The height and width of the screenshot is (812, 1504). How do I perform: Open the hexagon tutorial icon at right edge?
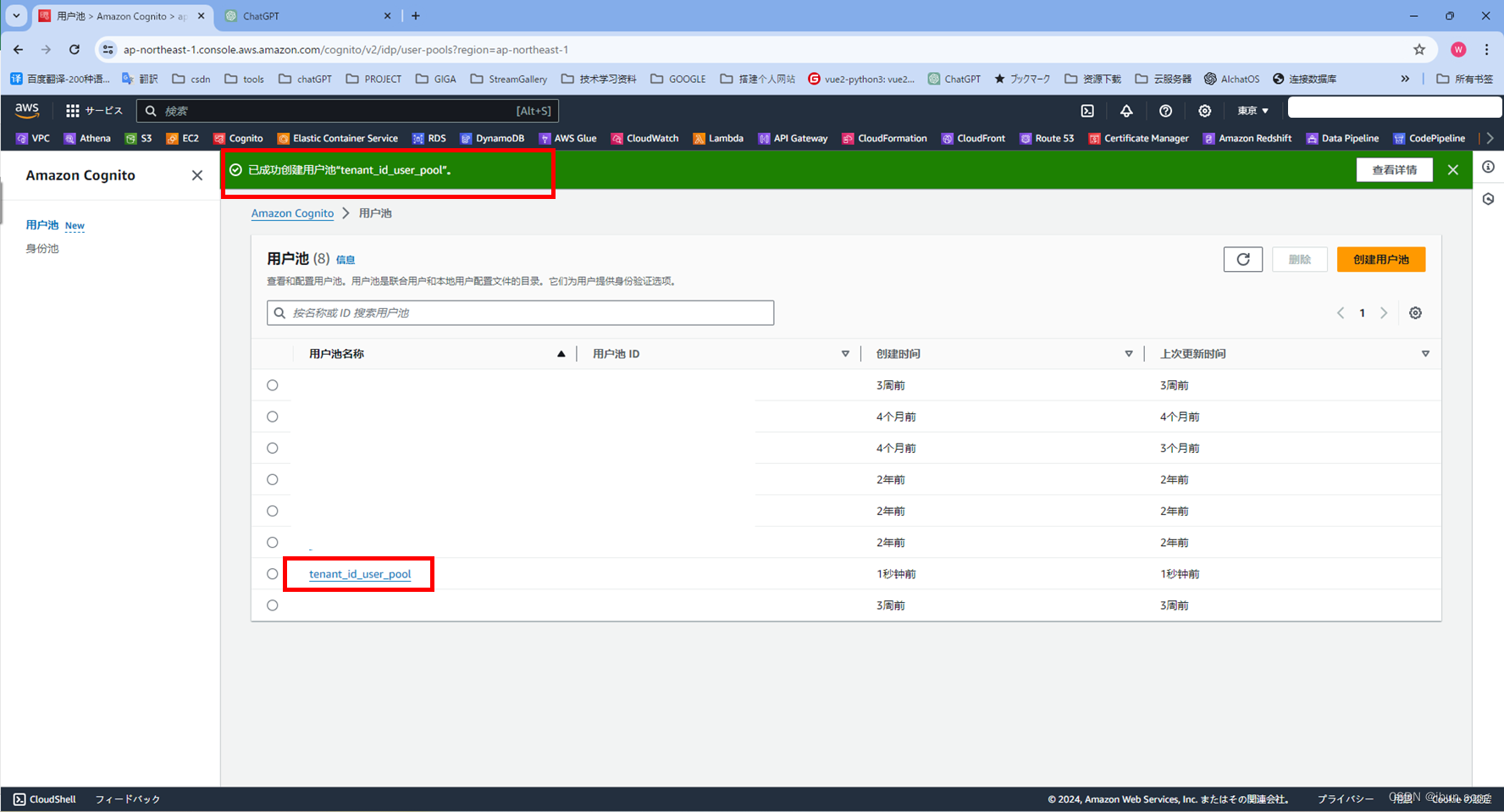[1488, 199]
